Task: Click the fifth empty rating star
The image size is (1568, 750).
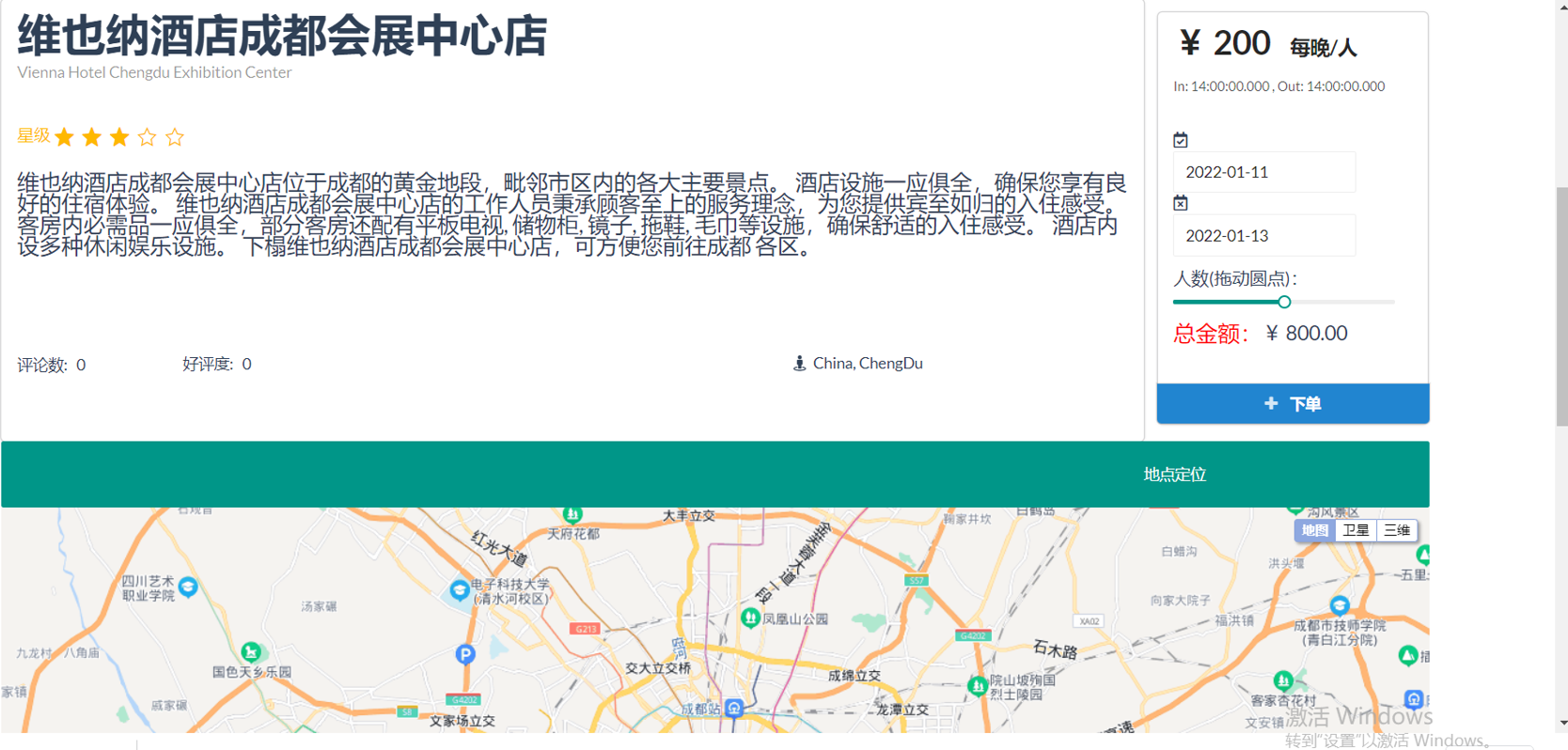Action: (x=175, y=137)
